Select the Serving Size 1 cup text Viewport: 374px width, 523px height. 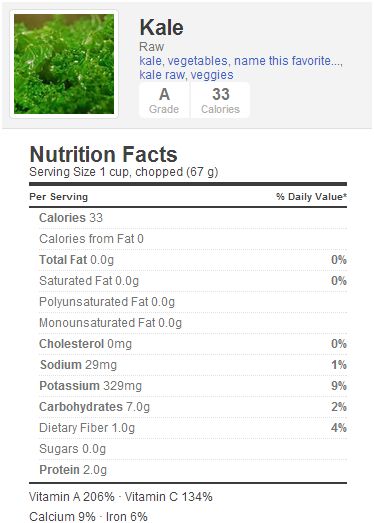pyautogui.click(x=124, y=172)
